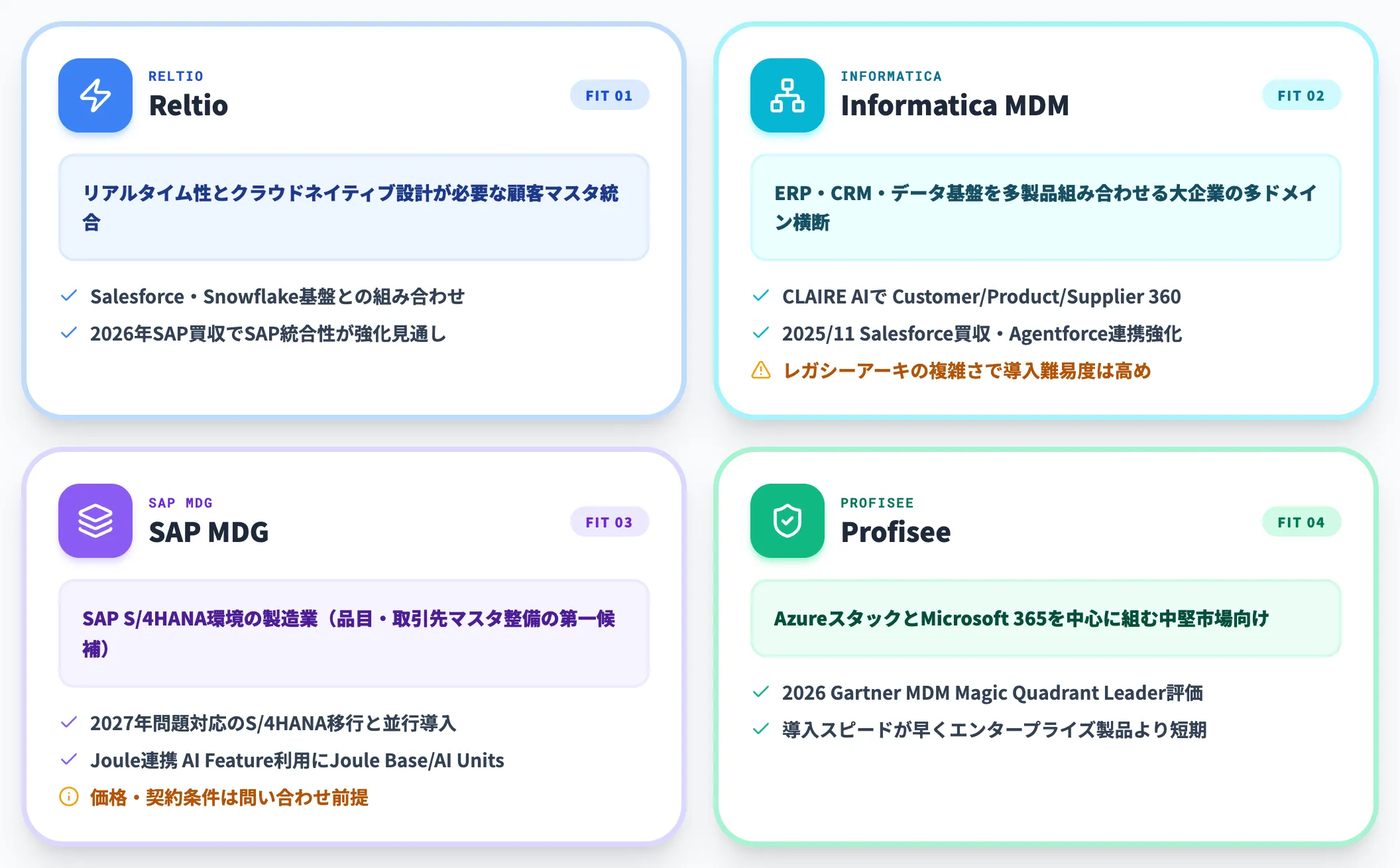Click the SAP S/4HANA環境の製造業 summary box
The height and width of the screenshot is (868, 1400).
354,633
